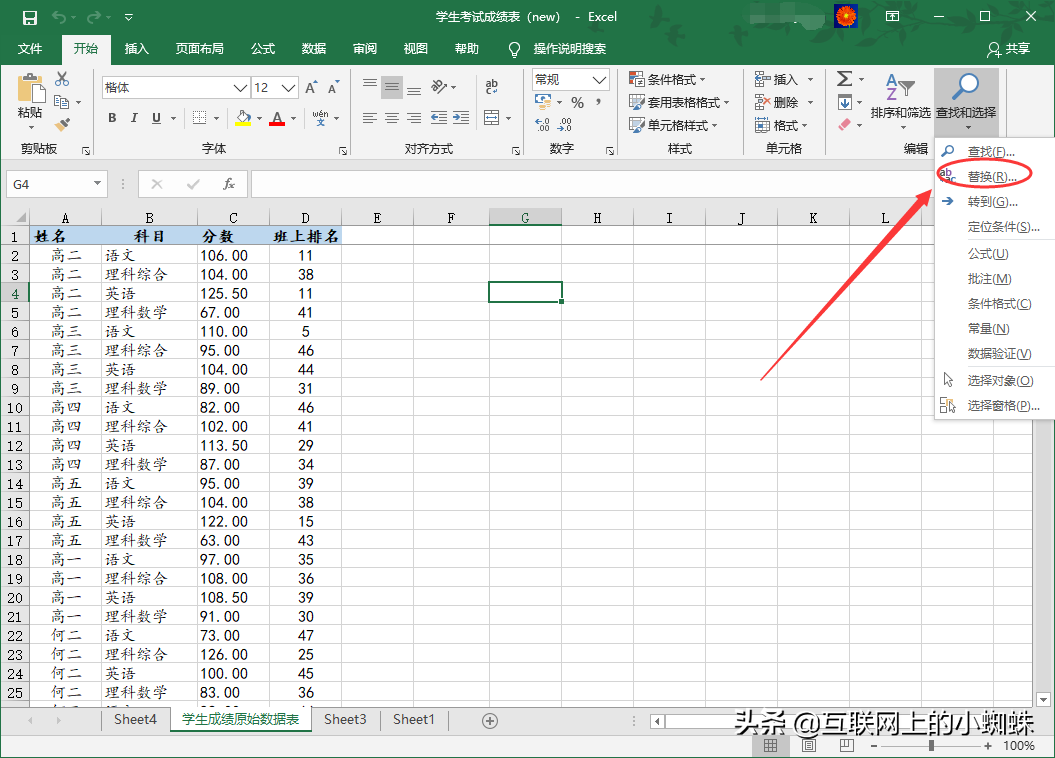Click the percent style icon
Screen dimensions: 1055x758
click(577, 103)
